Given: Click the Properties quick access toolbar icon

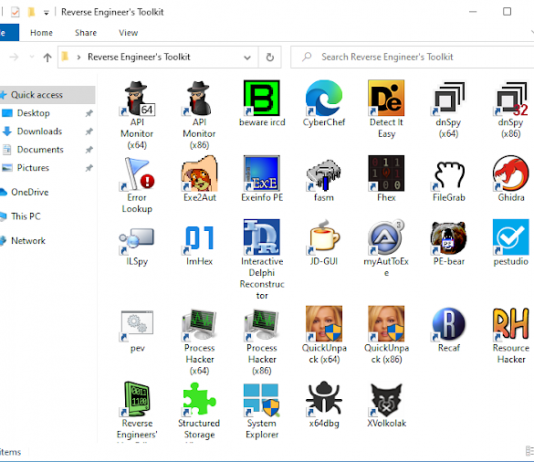Looking at the screenshot, I should tap(15, 12).
